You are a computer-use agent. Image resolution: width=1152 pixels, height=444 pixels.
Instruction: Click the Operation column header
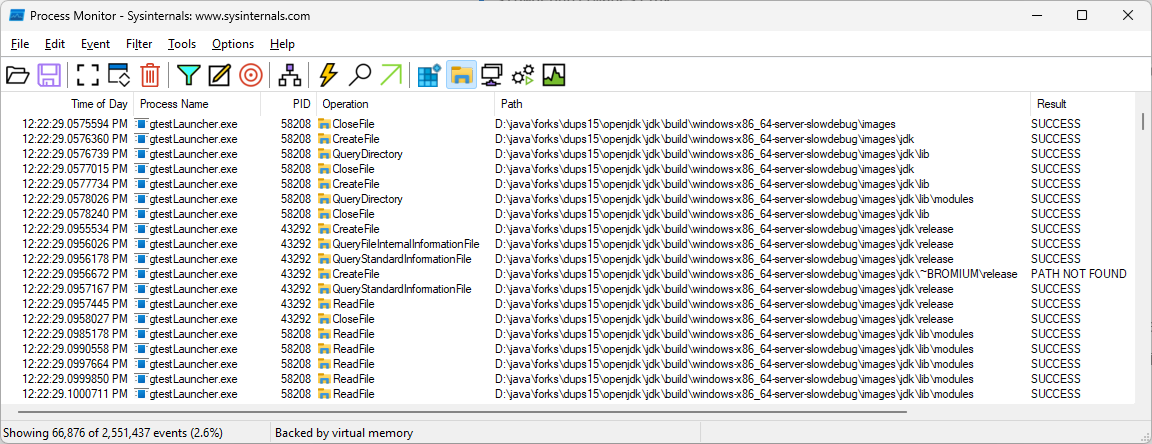click(x=345, y=104)
